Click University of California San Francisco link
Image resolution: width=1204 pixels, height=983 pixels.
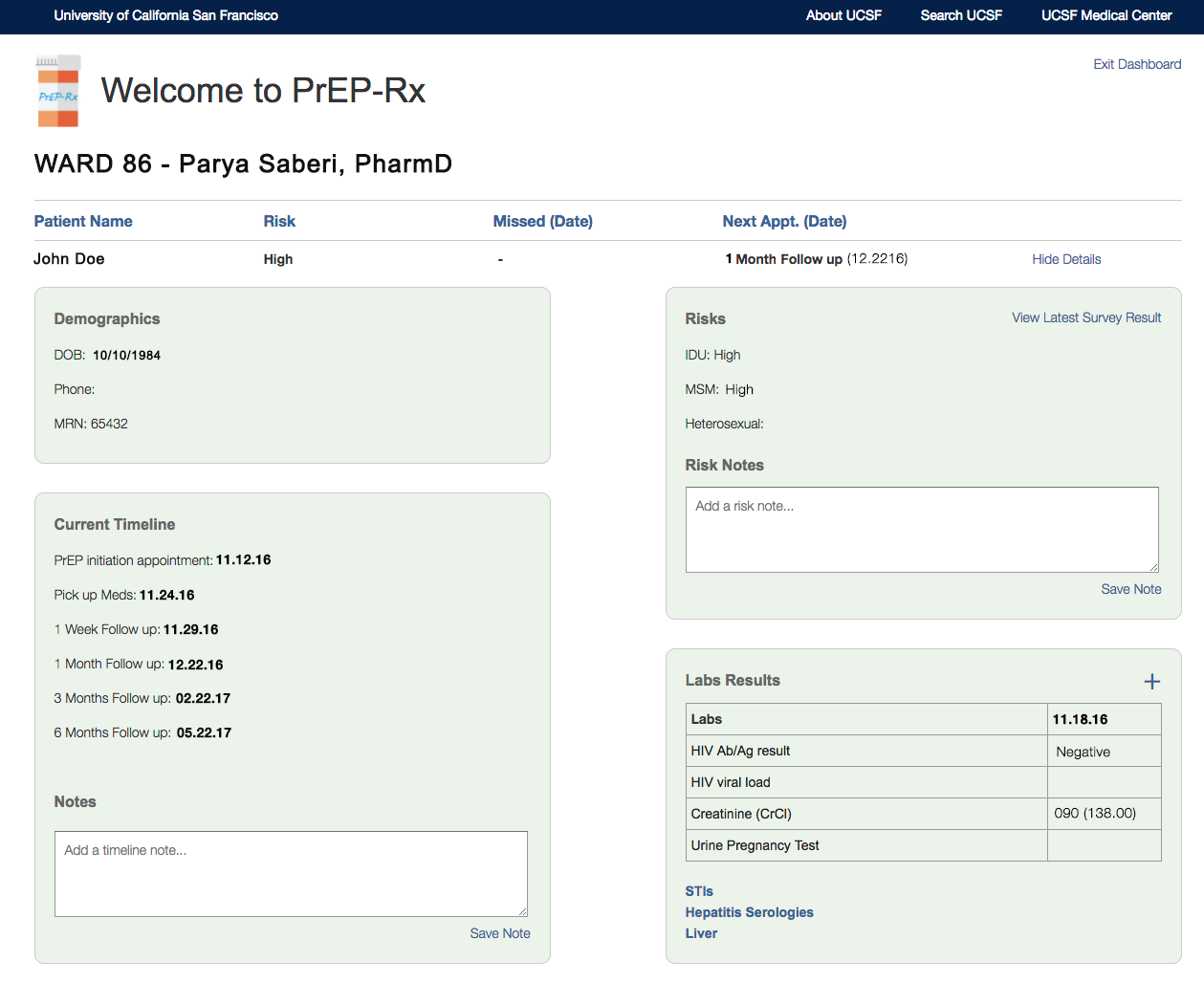click(166, 15)
